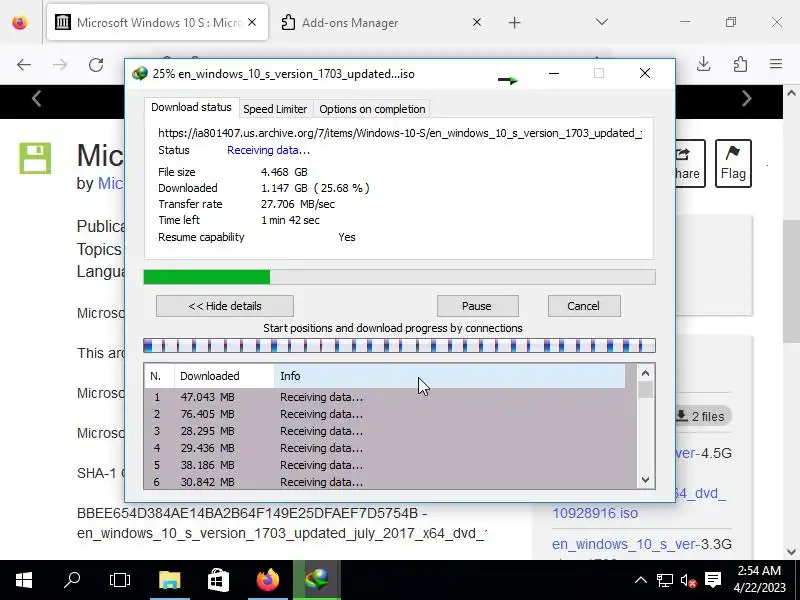Open the Speed Limiter tab

[275, 109]
